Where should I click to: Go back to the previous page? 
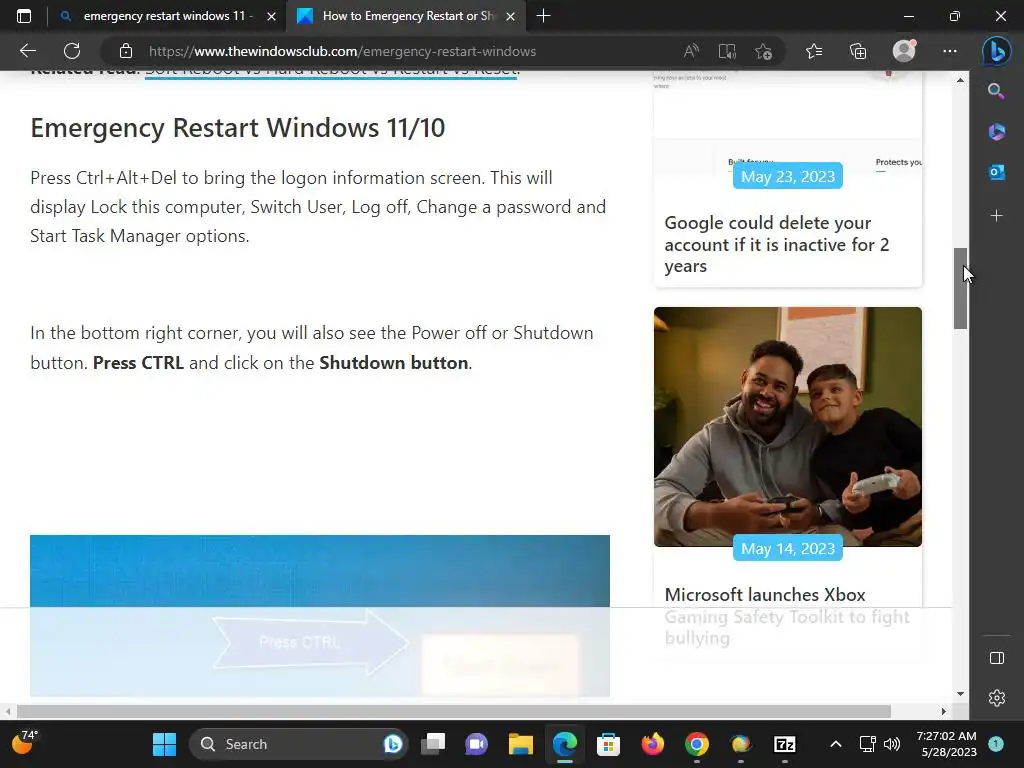tap(27, 51)
